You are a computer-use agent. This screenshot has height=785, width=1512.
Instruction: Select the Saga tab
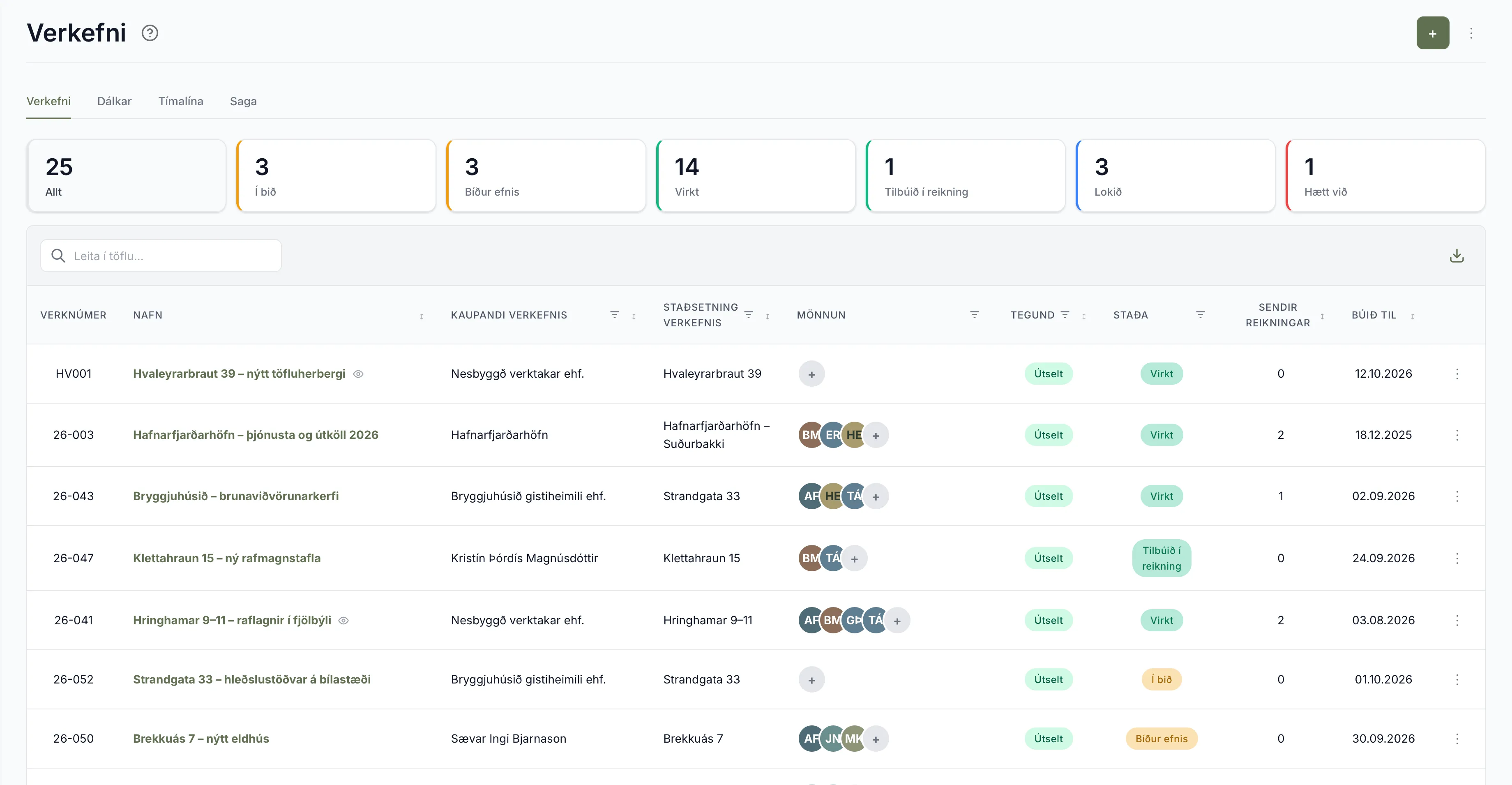click(x=243, y=101)
